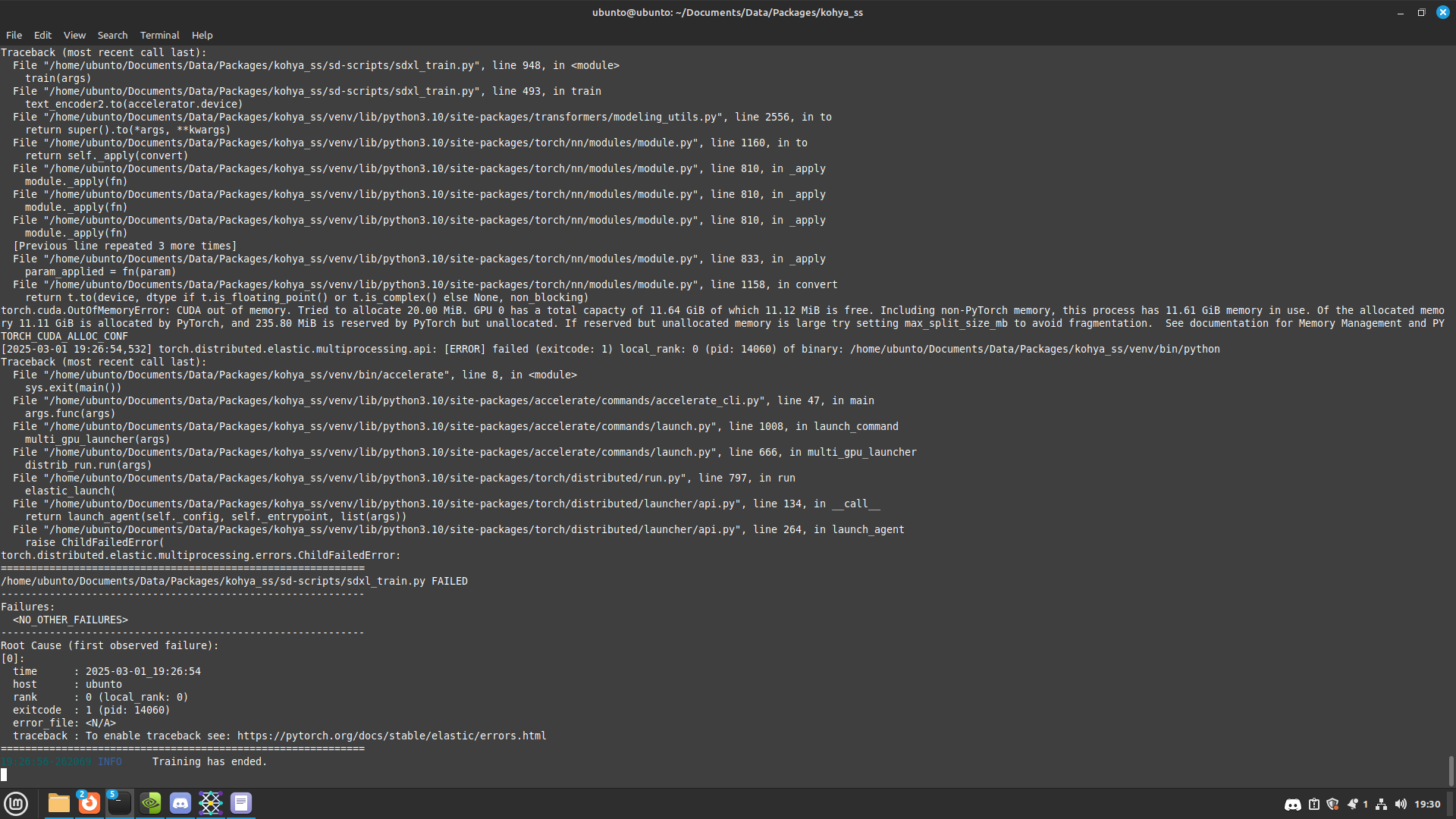Open the View menu

[74, 35]
